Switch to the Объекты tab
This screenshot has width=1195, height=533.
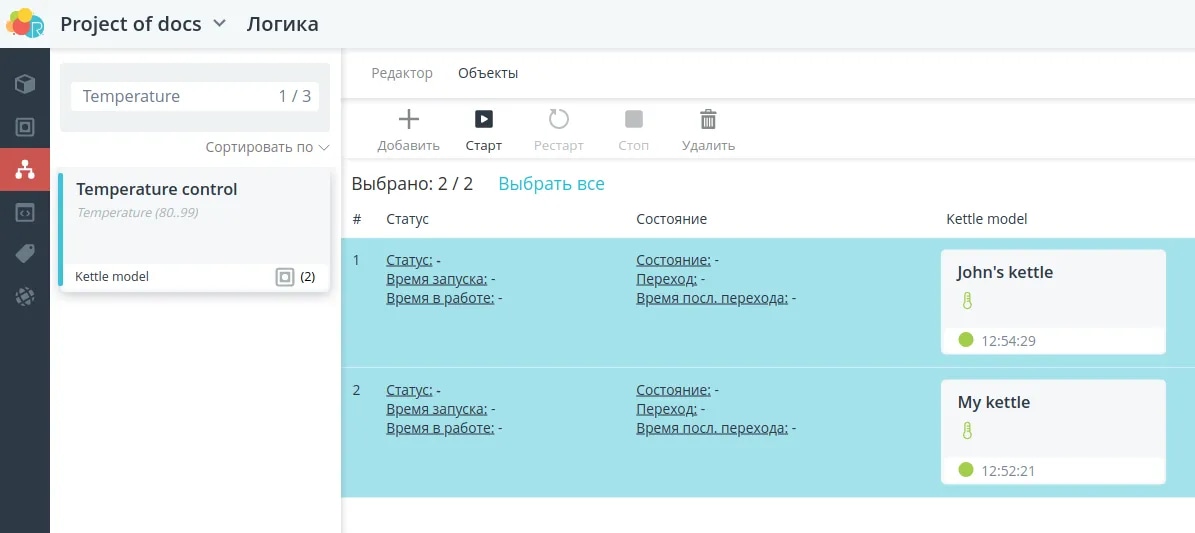[488, 73]
